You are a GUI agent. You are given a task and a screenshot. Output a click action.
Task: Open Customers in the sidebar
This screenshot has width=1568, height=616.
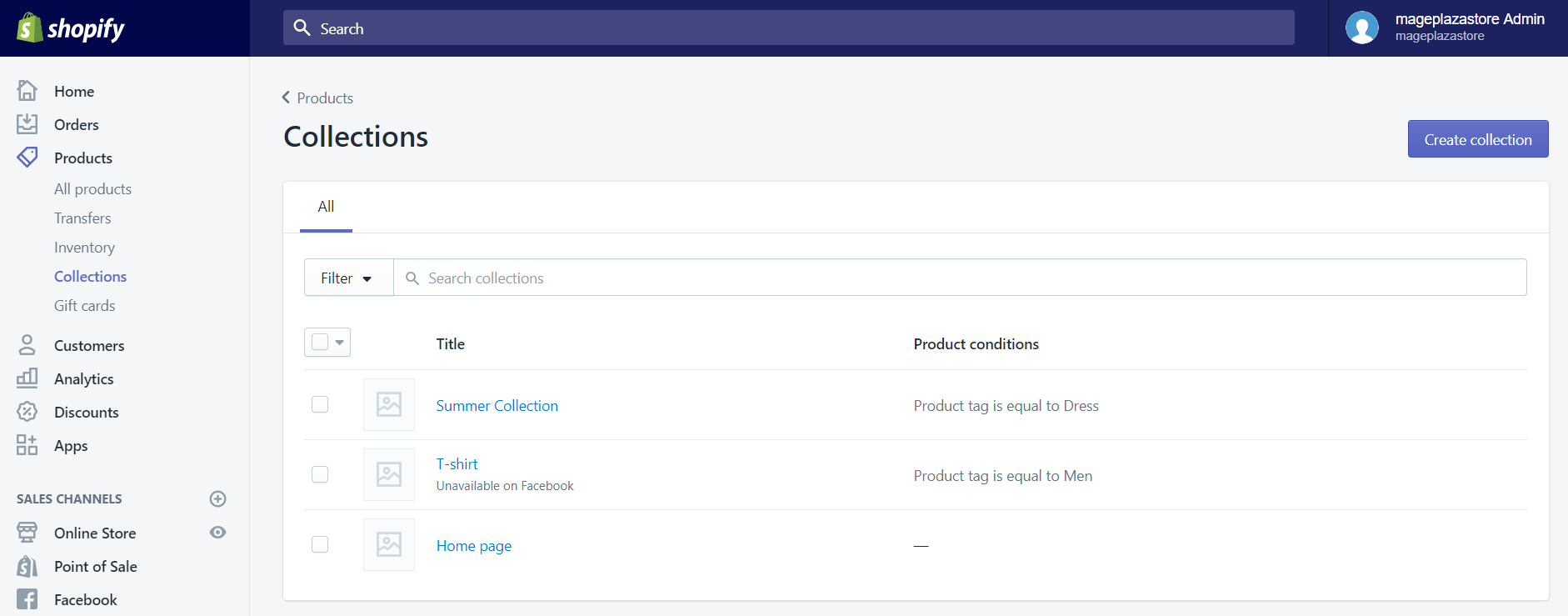89,345
